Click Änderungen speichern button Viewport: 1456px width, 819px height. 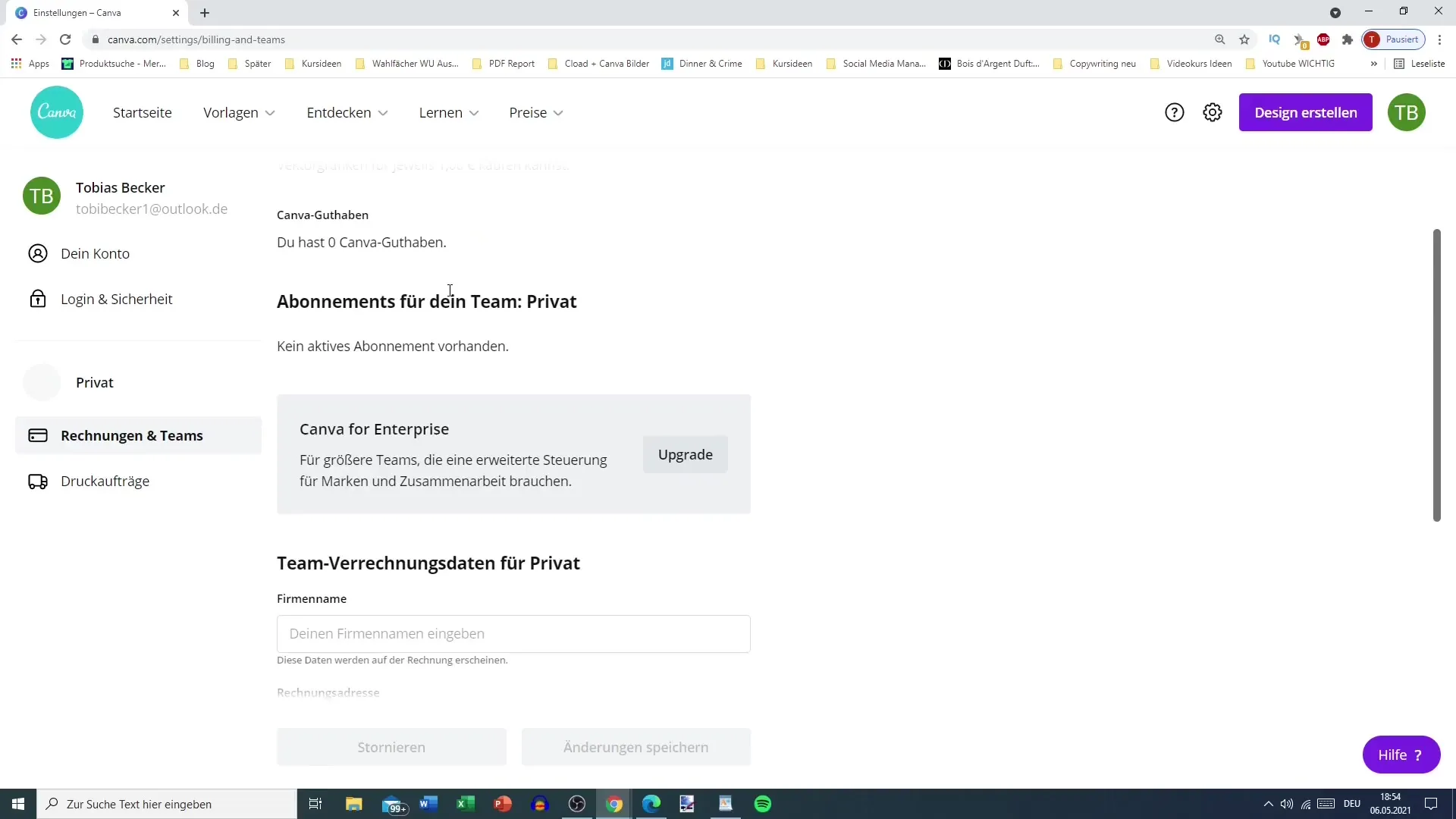636,747
